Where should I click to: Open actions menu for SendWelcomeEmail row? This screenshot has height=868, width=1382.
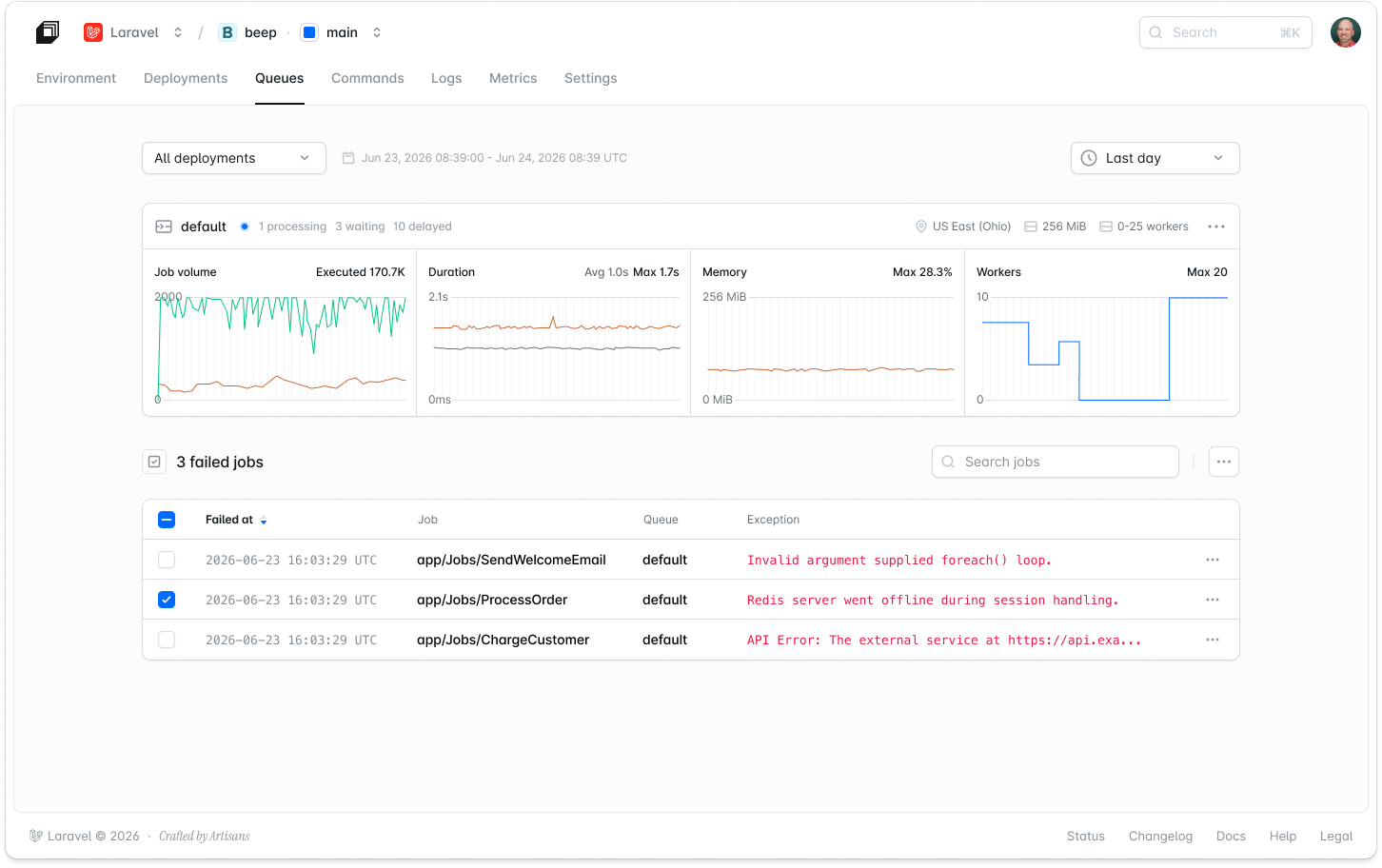[1213, 560]
